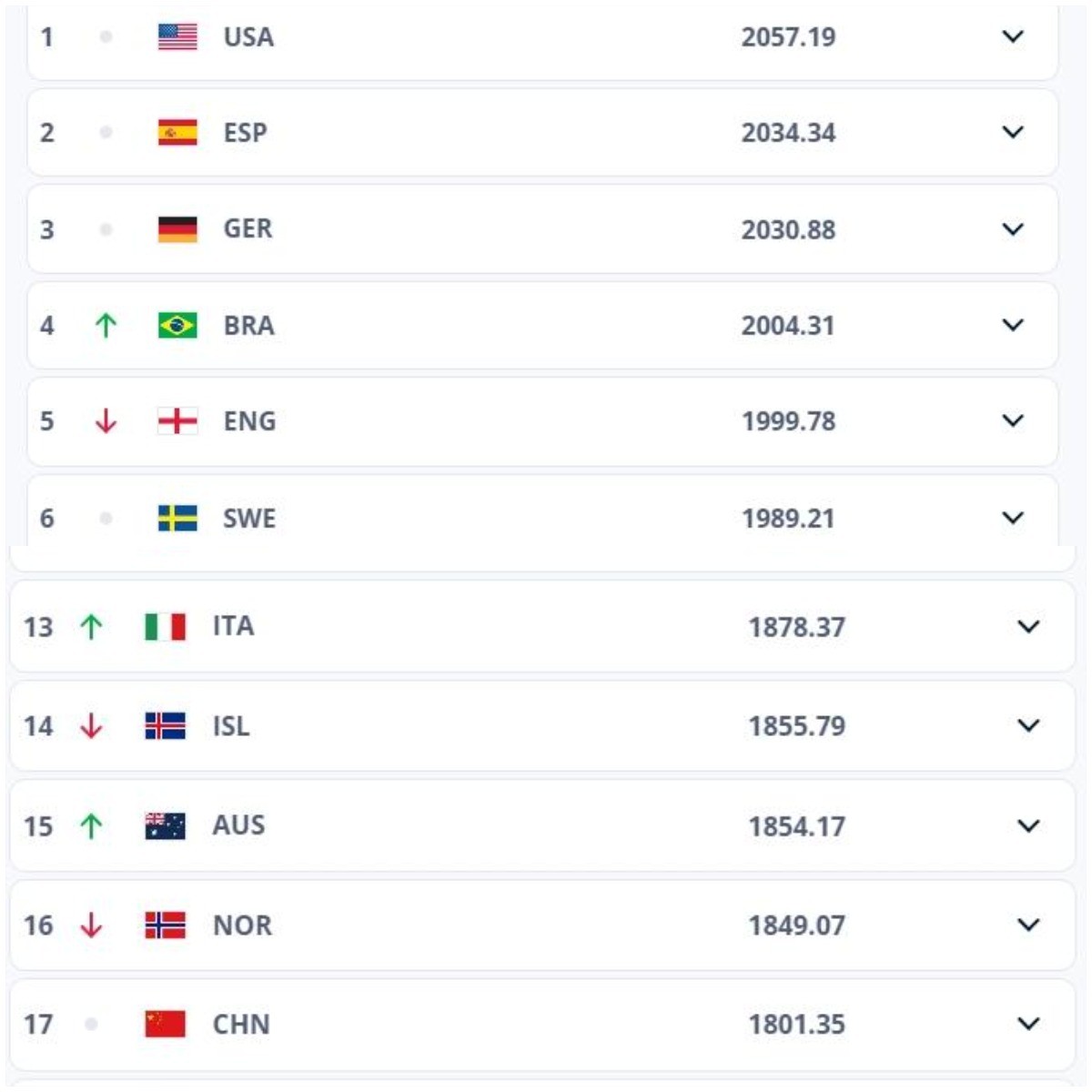Click Norway's red down-arrow rank indicator

coord(91,925)
